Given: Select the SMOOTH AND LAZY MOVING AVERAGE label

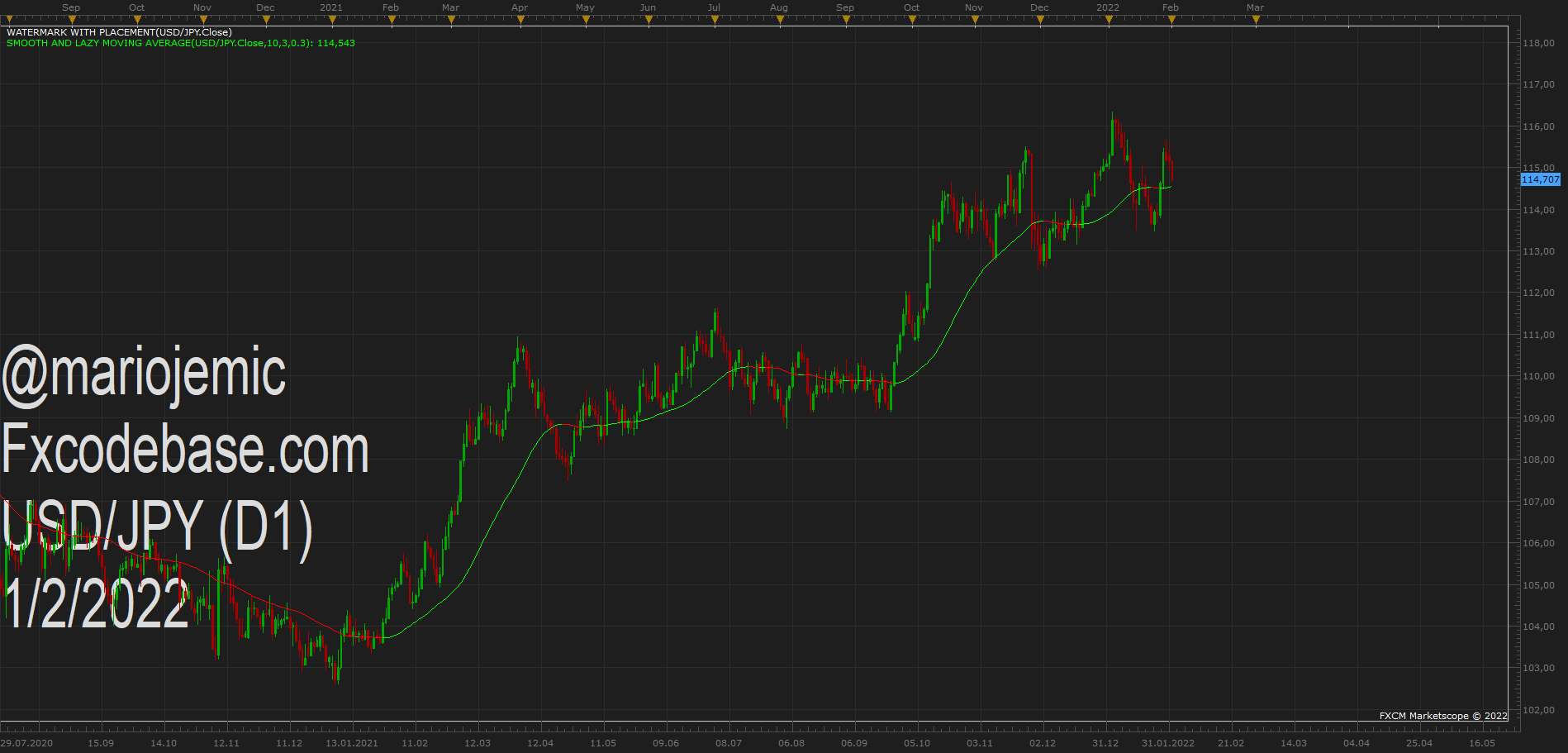Looking at the screenshot, I should click(181, 43).
